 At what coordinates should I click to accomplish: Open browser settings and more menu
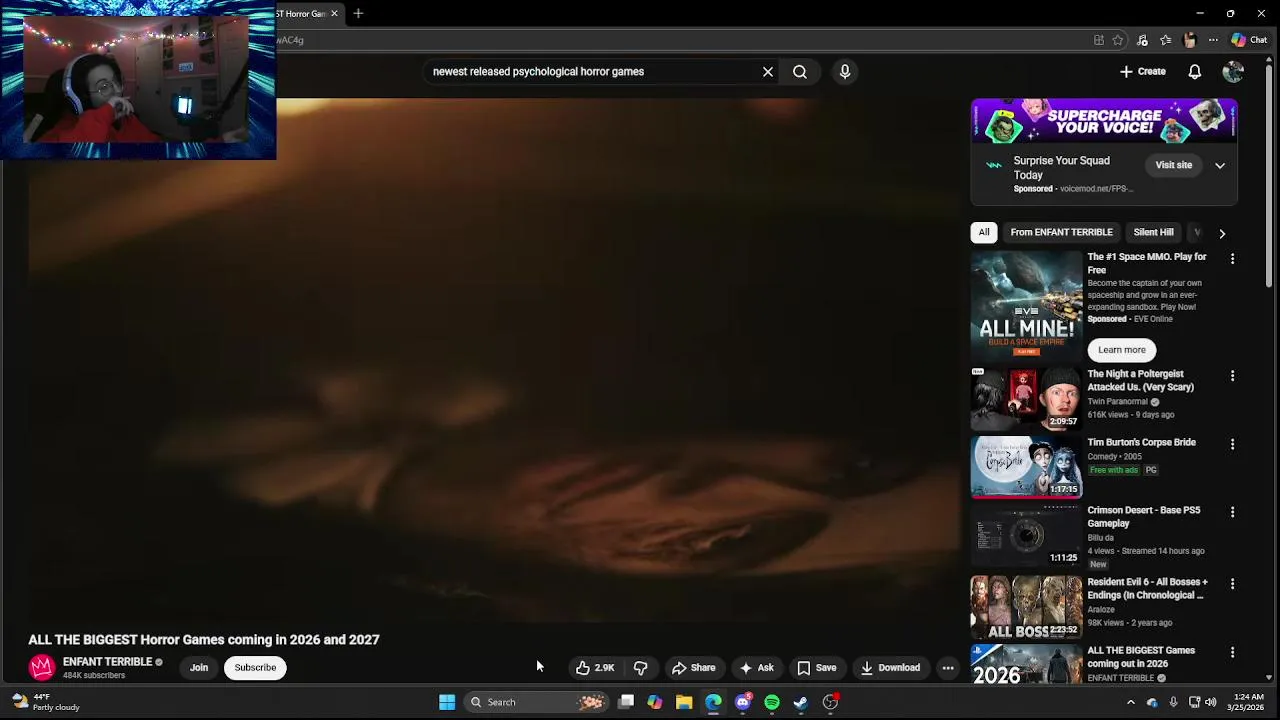pos(1213,40)
